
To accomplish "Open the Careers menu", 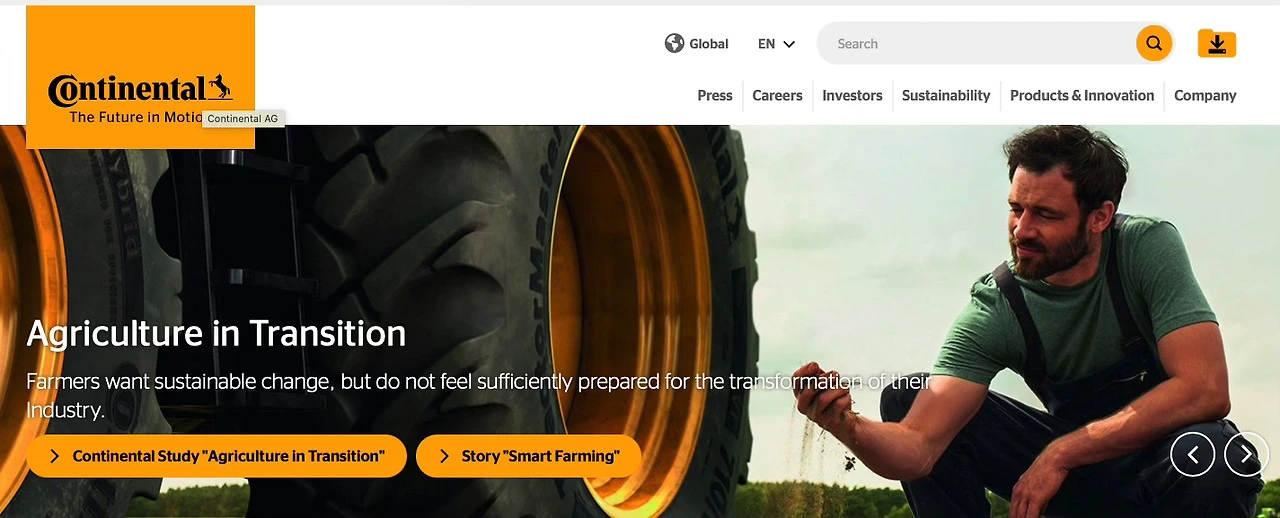I will coord(777,96).
